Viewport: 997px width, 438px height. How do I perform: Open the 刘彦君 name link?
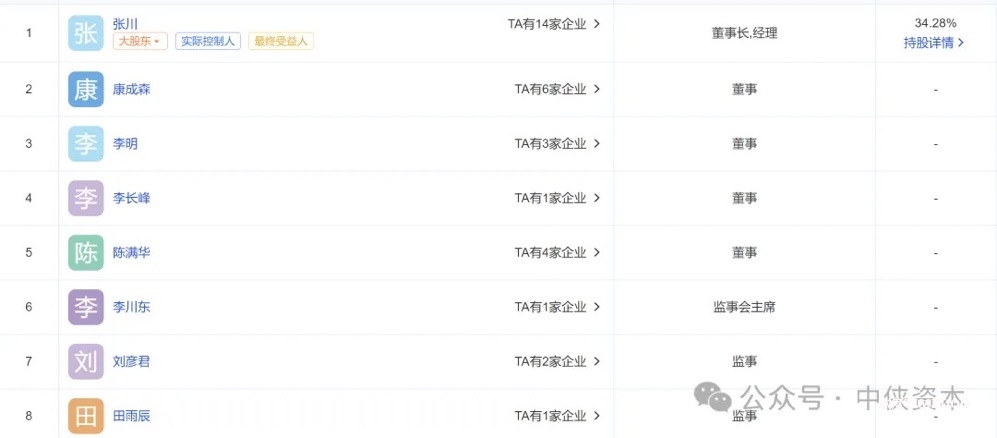[132, 362]
